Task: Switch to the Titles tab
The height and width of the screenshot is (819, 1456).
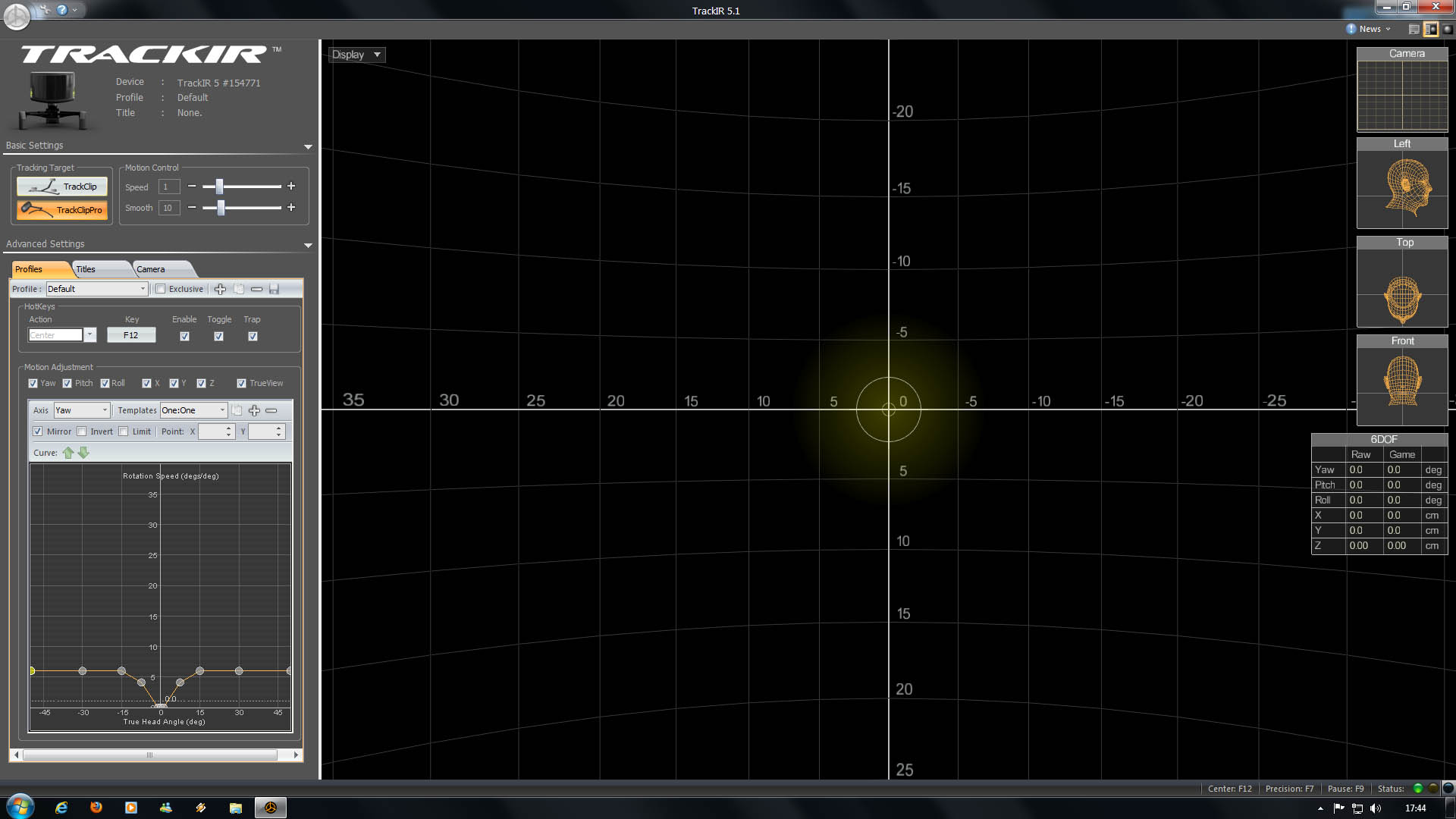Action: point(100,269)
